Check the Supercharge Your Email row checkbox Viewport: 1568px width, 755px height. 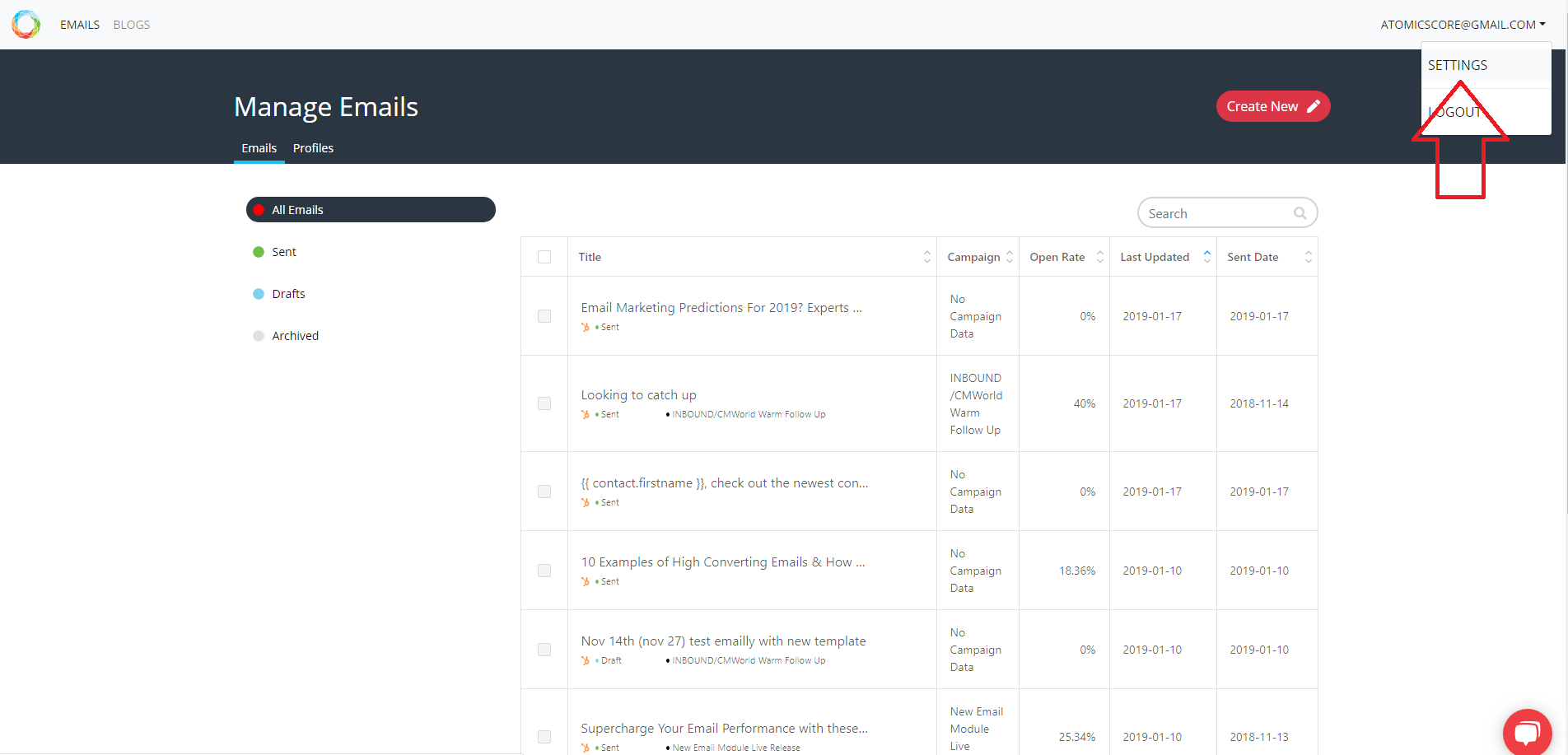(544, 737)
